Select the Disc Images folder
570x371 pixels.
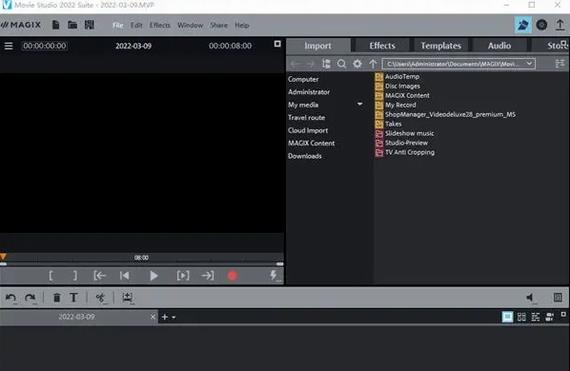(x=398, y=86)
